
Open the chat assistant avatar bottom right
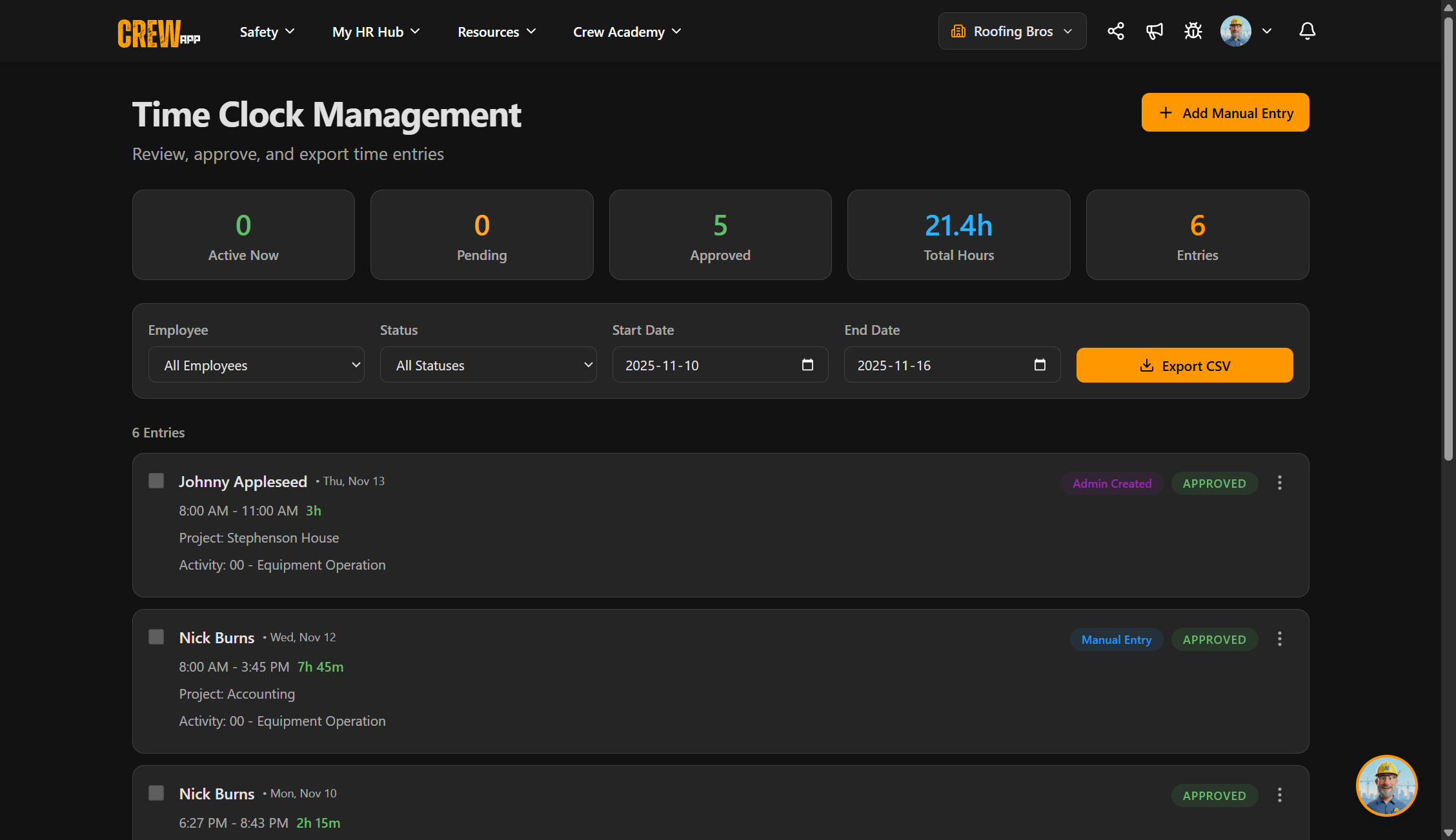point(1386,785)
